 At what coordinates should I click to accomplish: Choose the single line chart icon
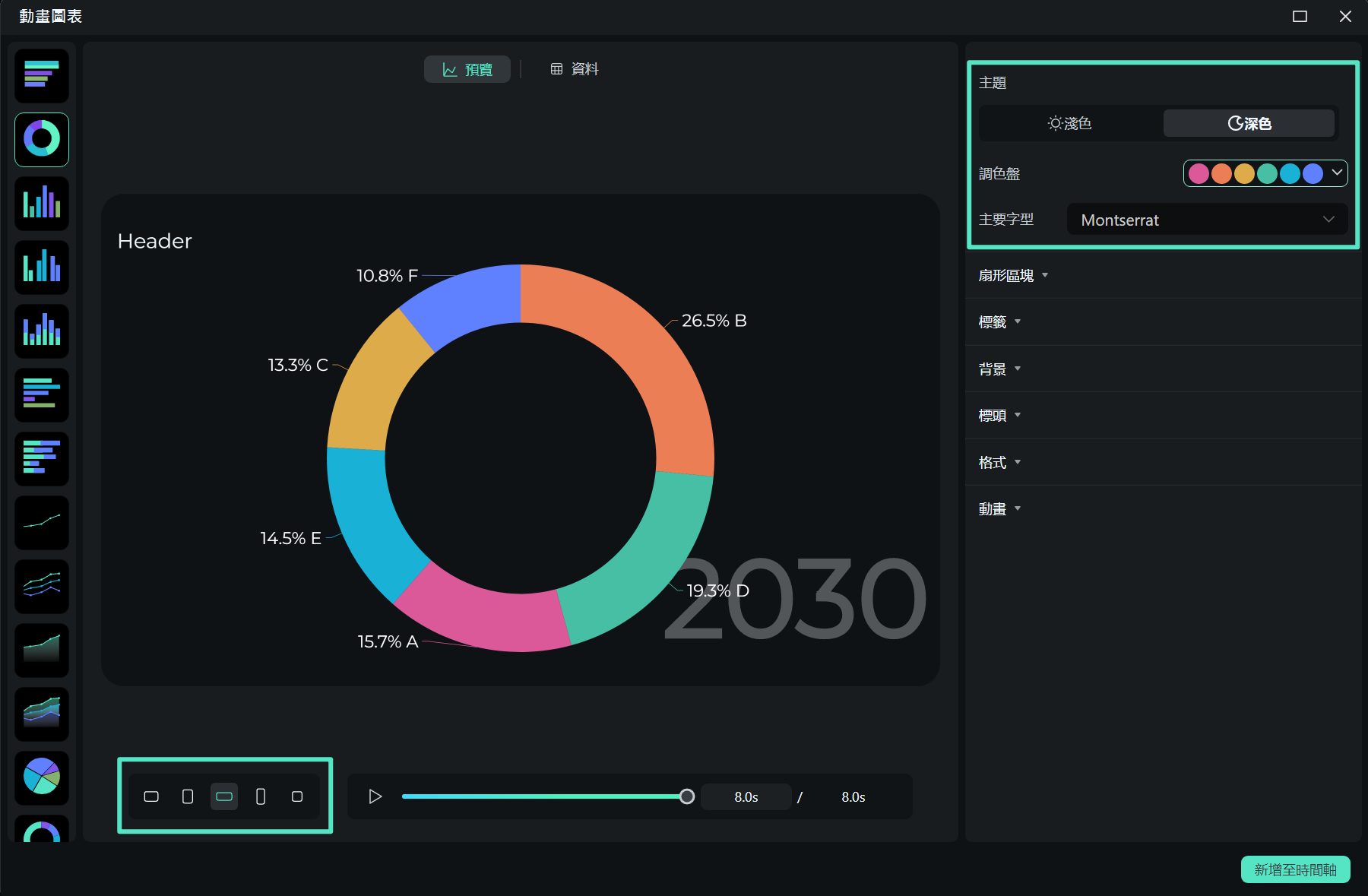coord(42,523)
